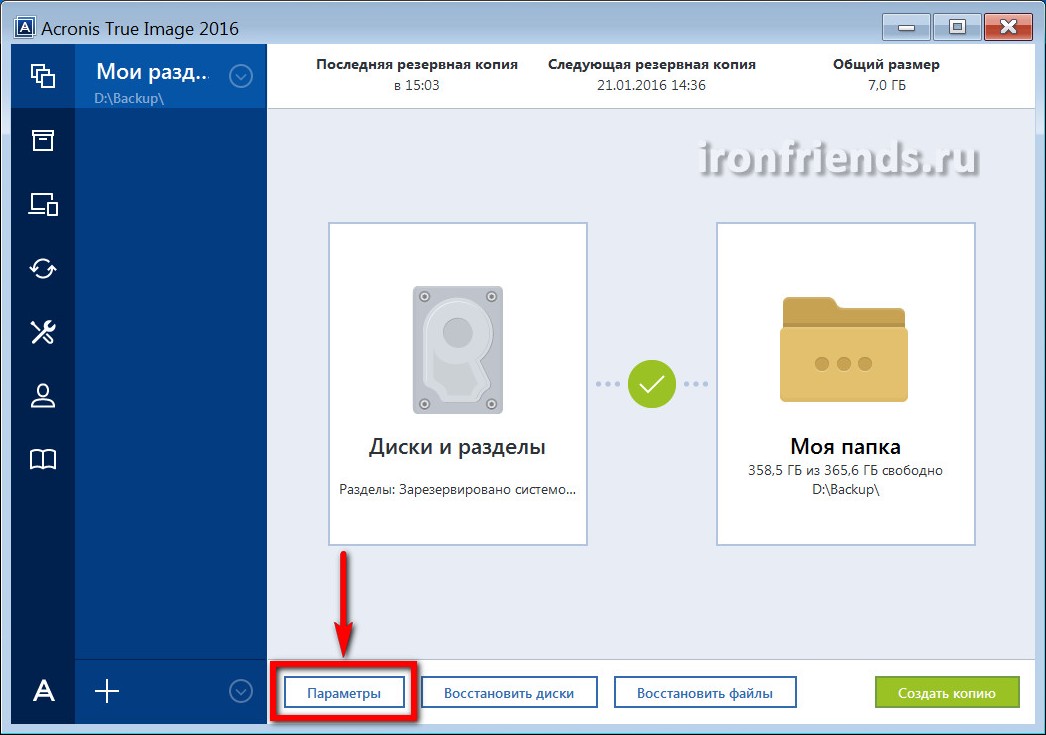1046x735 pixels.
Task: Select the Диски и разделы source panel
Action: click(457, 384)
